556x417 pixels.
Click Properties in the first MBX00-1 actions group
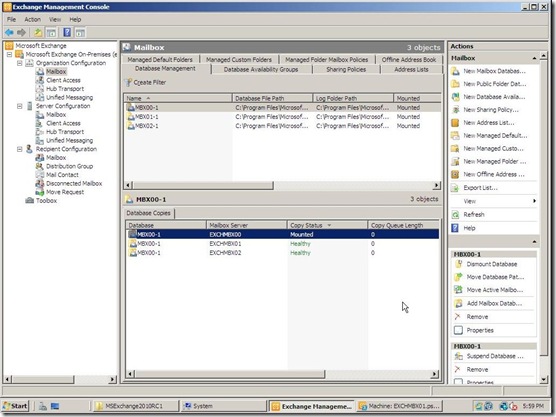click(x=480, y=330)
